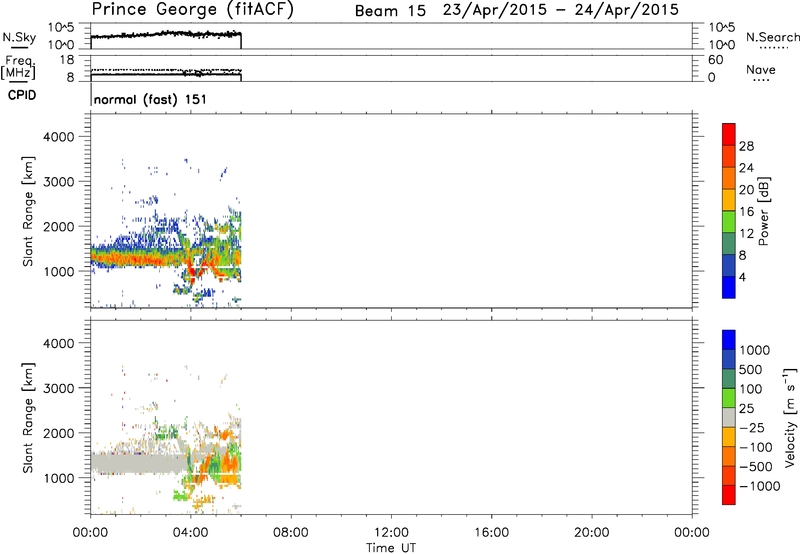Viewport: 800px width, 554px height.
Task: Click the red bottom segment of Velocity colorbar
Action: [729, 495]
